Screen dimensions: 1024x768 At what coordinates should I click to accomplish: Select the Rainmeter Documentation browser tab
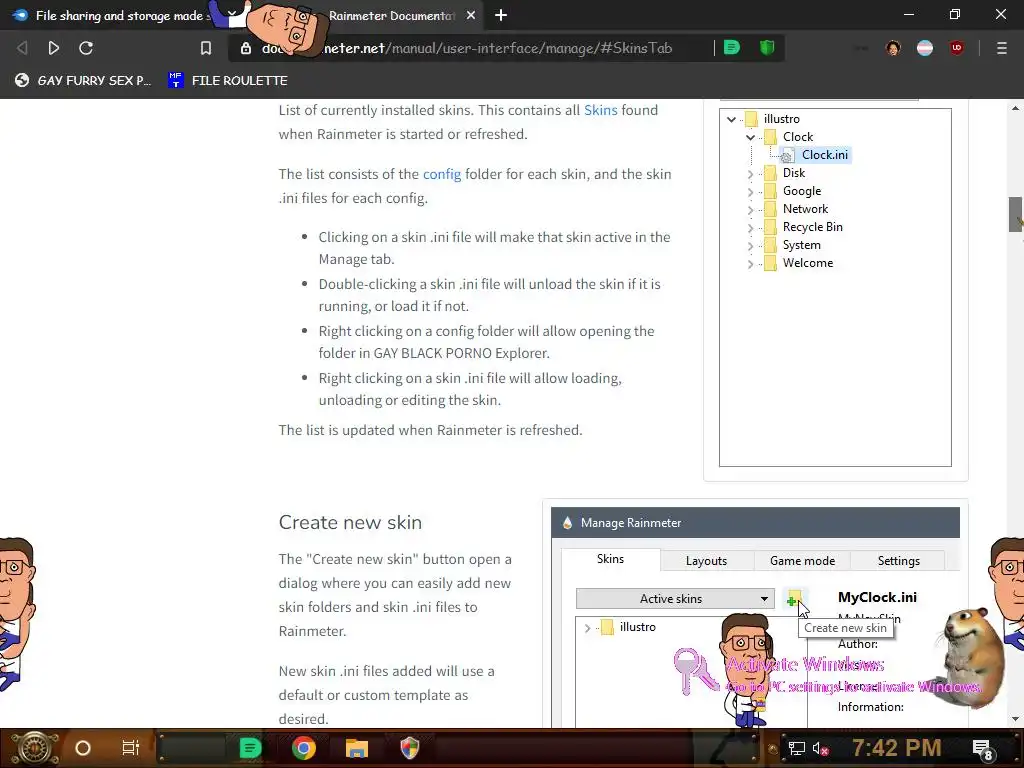[x=392, y=15]
